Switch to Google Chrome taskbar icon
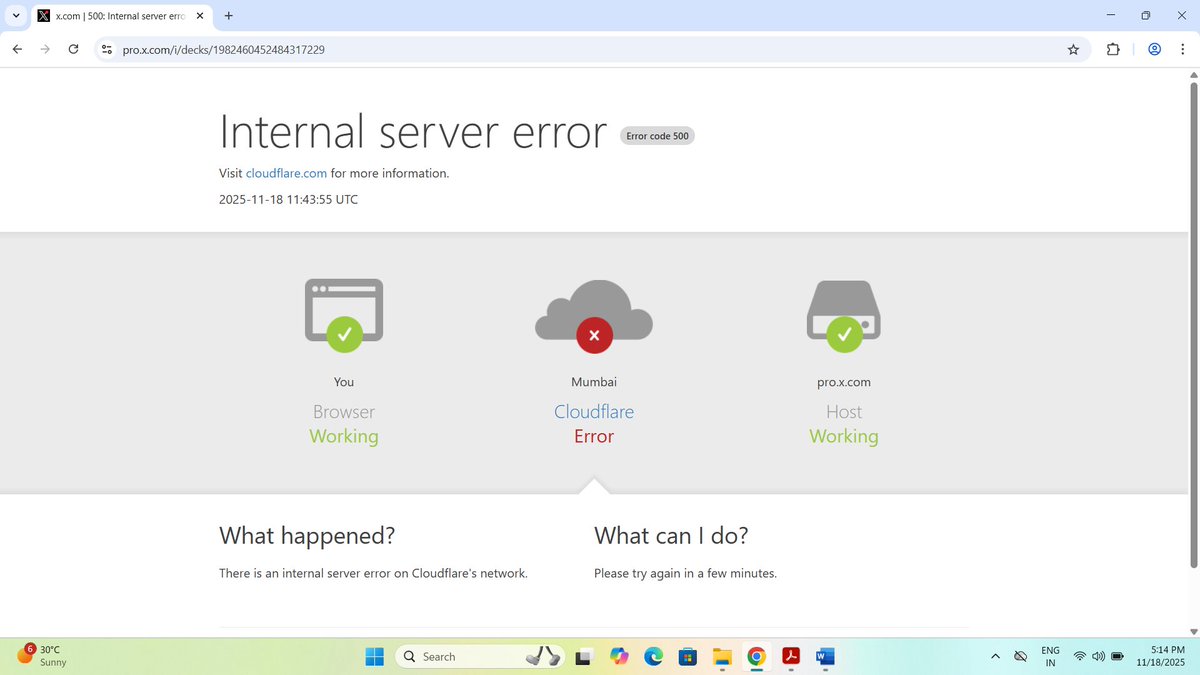The height and width of the screenshot is (675, 1200). pyautogui.click(x=757, y=656)
